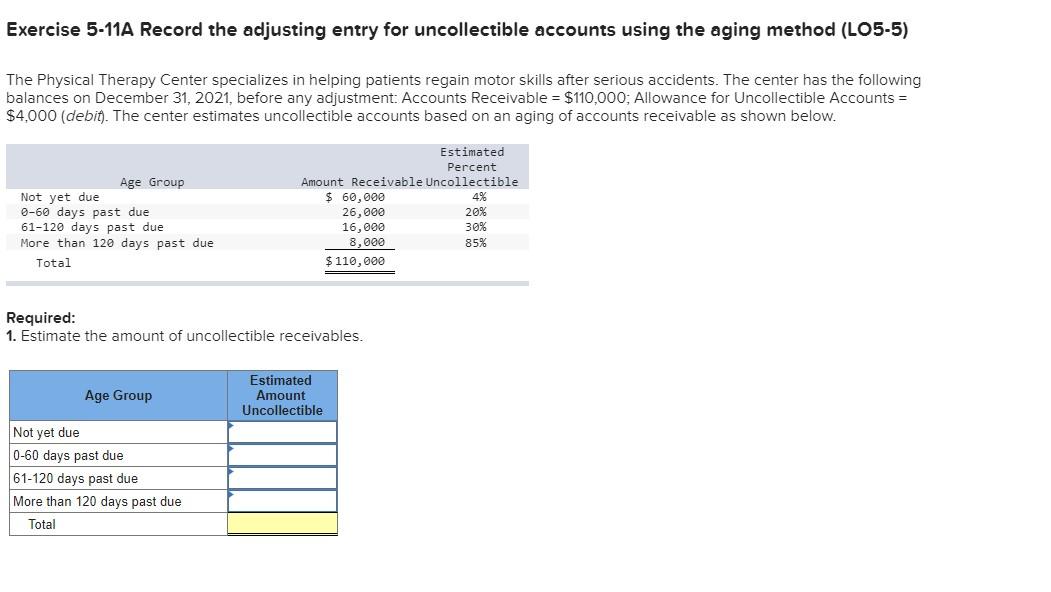Viewport: 1051px width, 592px height.
Task: Click the Required heading text
Action: (x=38, y=318)
